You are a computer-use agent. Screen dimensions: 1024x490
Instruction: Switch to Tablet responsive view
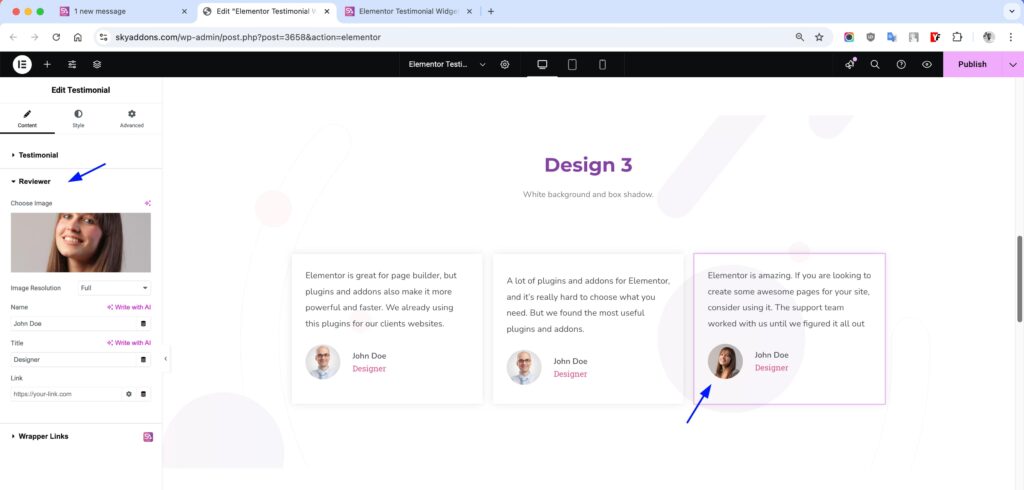(572, 64)
